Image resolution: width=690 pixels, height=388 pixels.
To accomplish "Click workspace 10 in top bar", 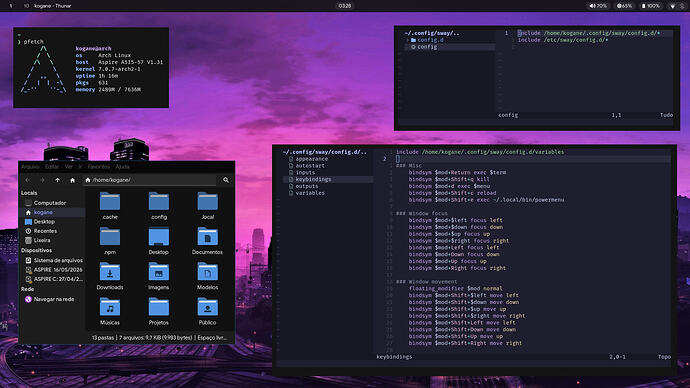I will [x=26, y=6].
